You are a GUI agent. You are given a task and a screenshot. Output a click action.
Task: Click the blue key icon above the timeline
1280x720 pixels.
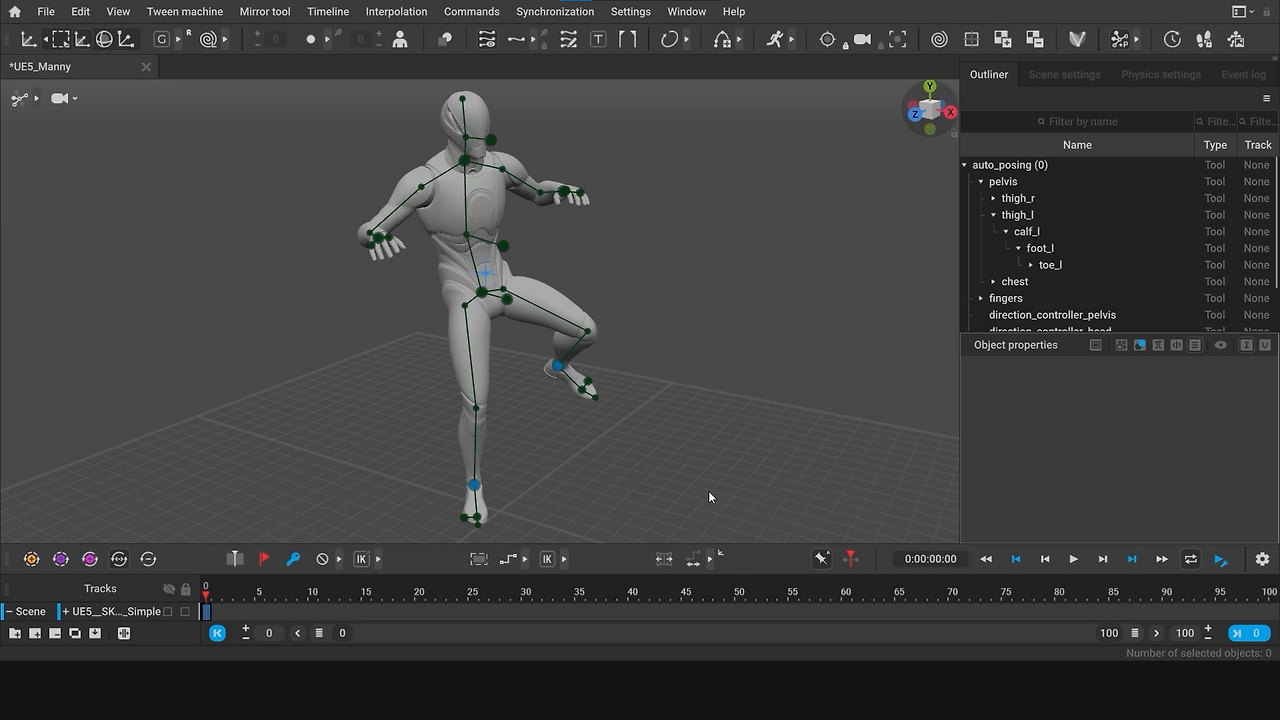click(294, 559)
